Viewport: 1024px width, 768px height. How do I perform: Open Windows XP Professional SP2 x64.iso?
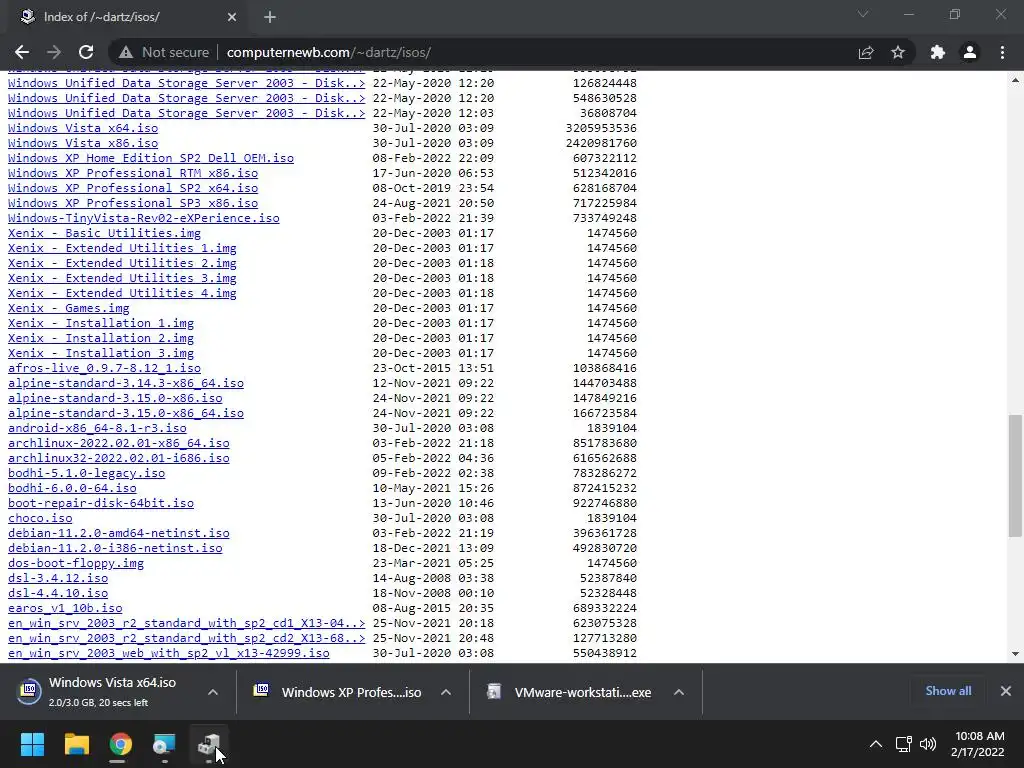[133, 188]
